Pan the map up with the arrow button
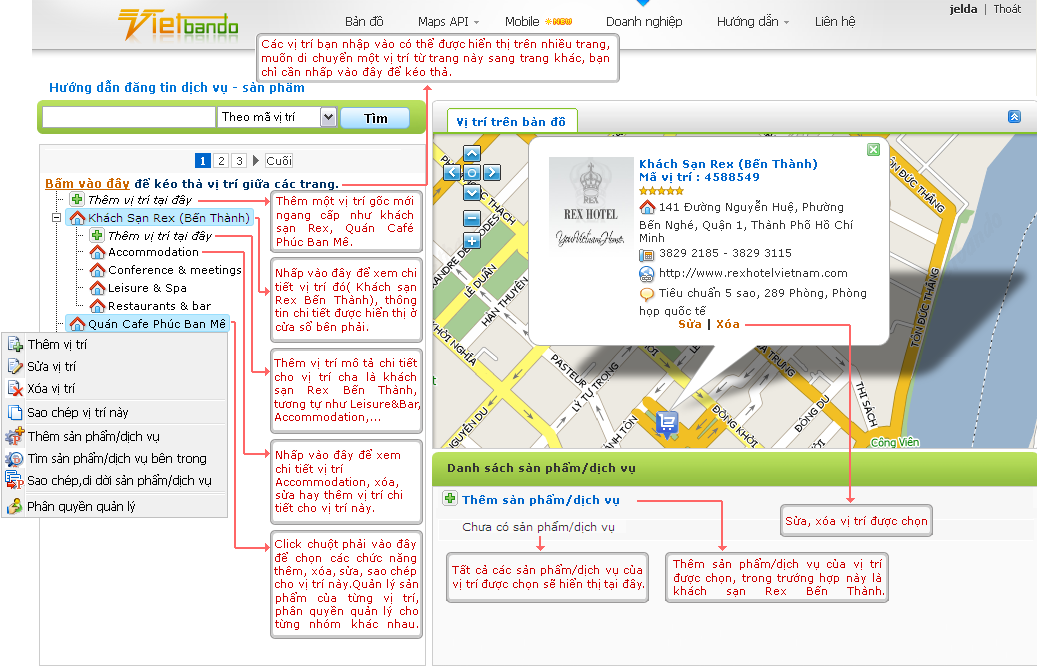1037x668 pixels. 472,154
